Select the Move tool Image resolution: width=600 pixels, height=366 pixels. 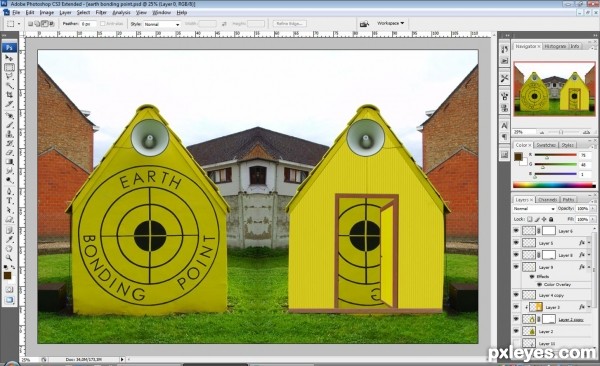(x=9, y=58)
